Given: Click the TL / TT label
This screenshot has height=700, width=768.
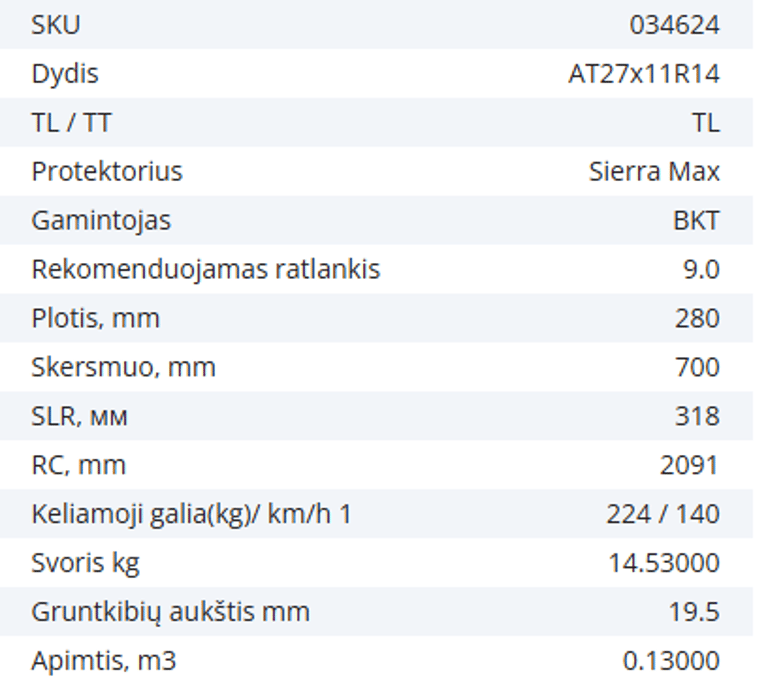Looking at the screenshot, I should coord(71,123).
